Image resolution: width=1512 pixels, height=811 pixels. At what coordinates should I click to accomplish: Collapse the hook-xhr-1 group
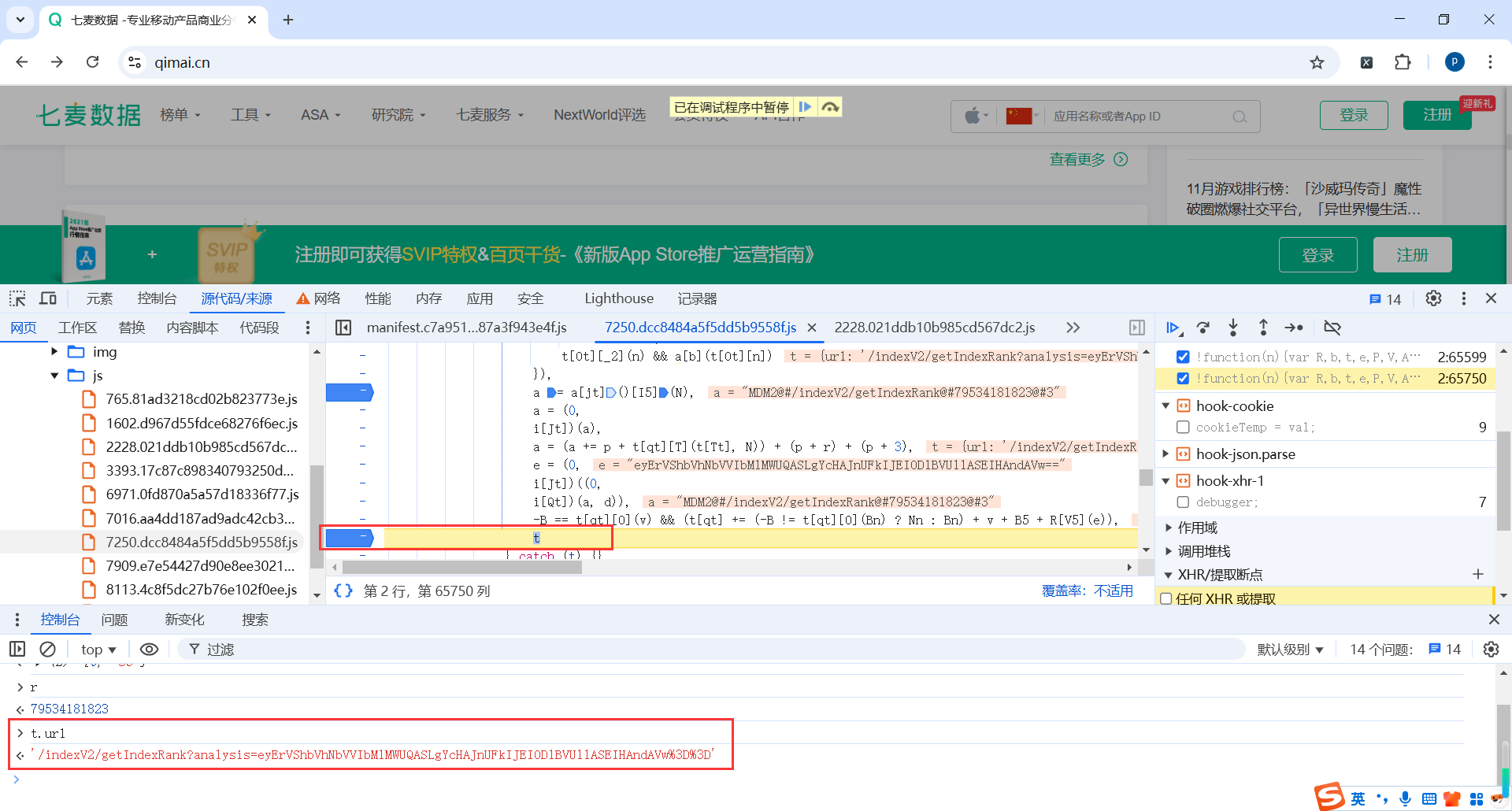click(1166, 481)
